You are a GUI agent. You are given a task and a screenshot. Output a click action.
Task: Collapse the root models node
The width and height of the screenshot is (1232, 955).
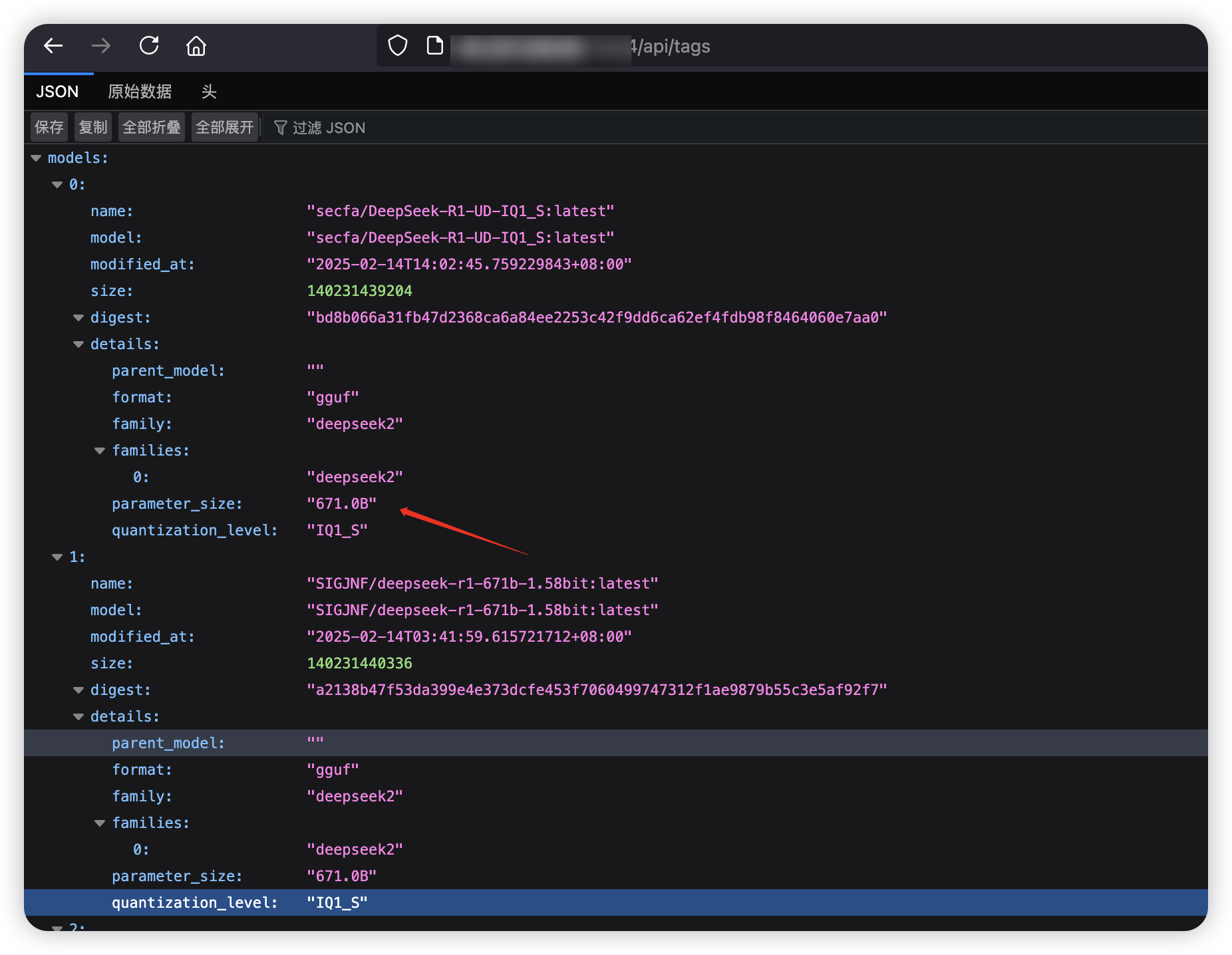click(x=36, y=158)
